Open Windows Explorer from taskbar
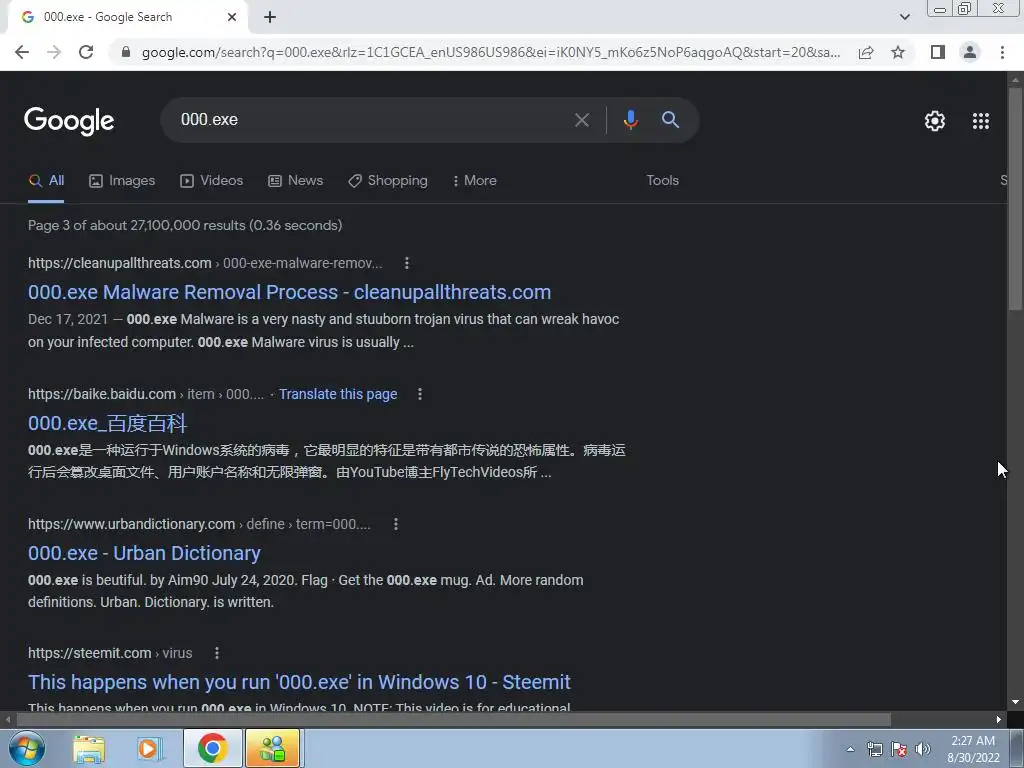 (x=89, y=749)
